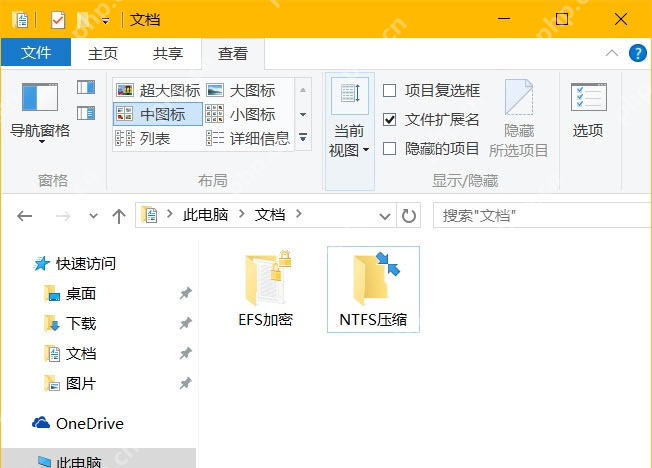Screen dimensions: 652x468
Task: Click the title bar document folder icon
Action: point(20,20)
